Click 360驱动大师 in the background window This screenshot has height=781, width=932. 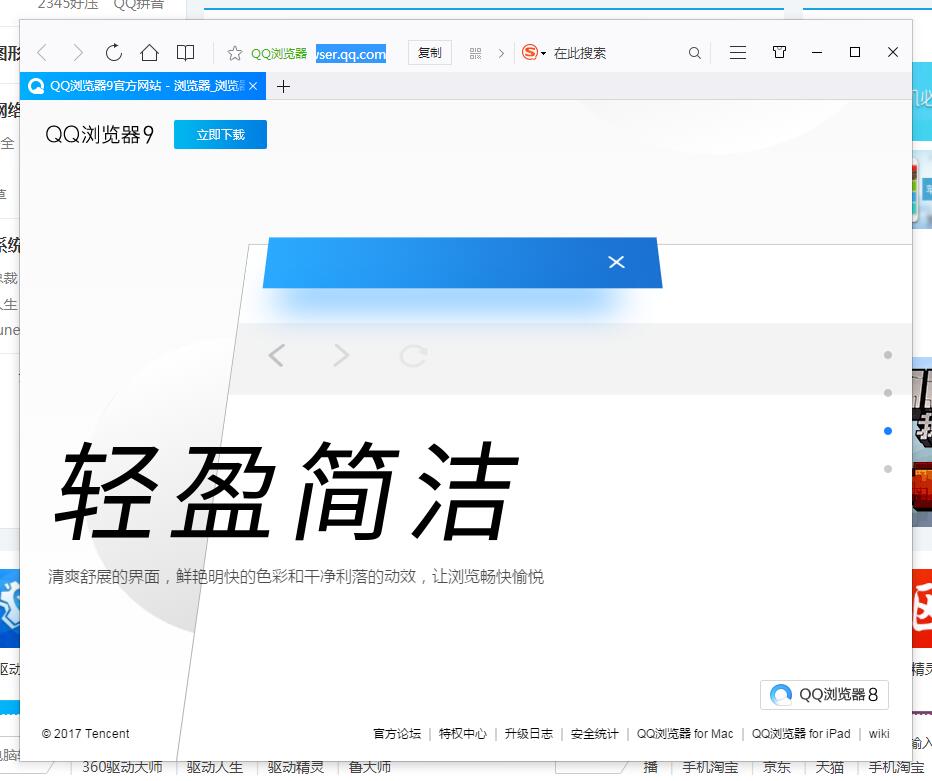(122, 767)
